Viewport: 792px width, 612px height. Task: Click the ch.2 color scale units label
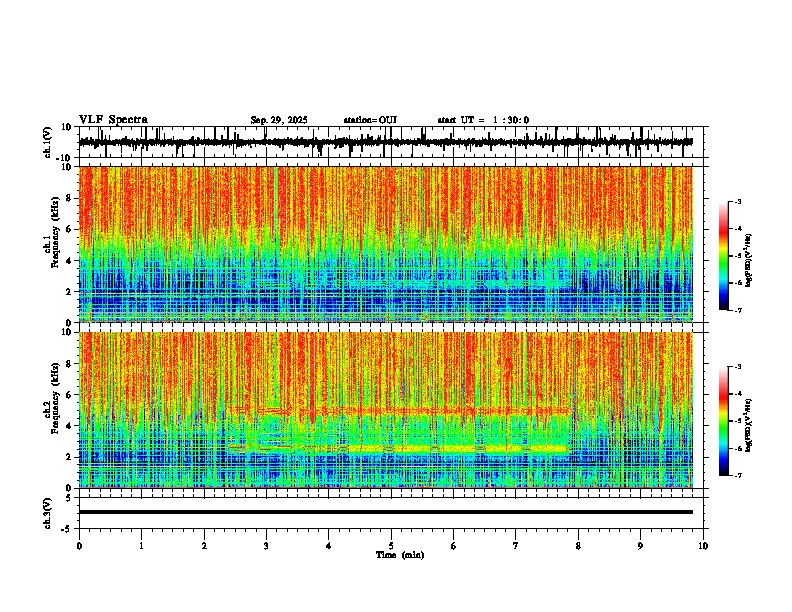point(748,425)
